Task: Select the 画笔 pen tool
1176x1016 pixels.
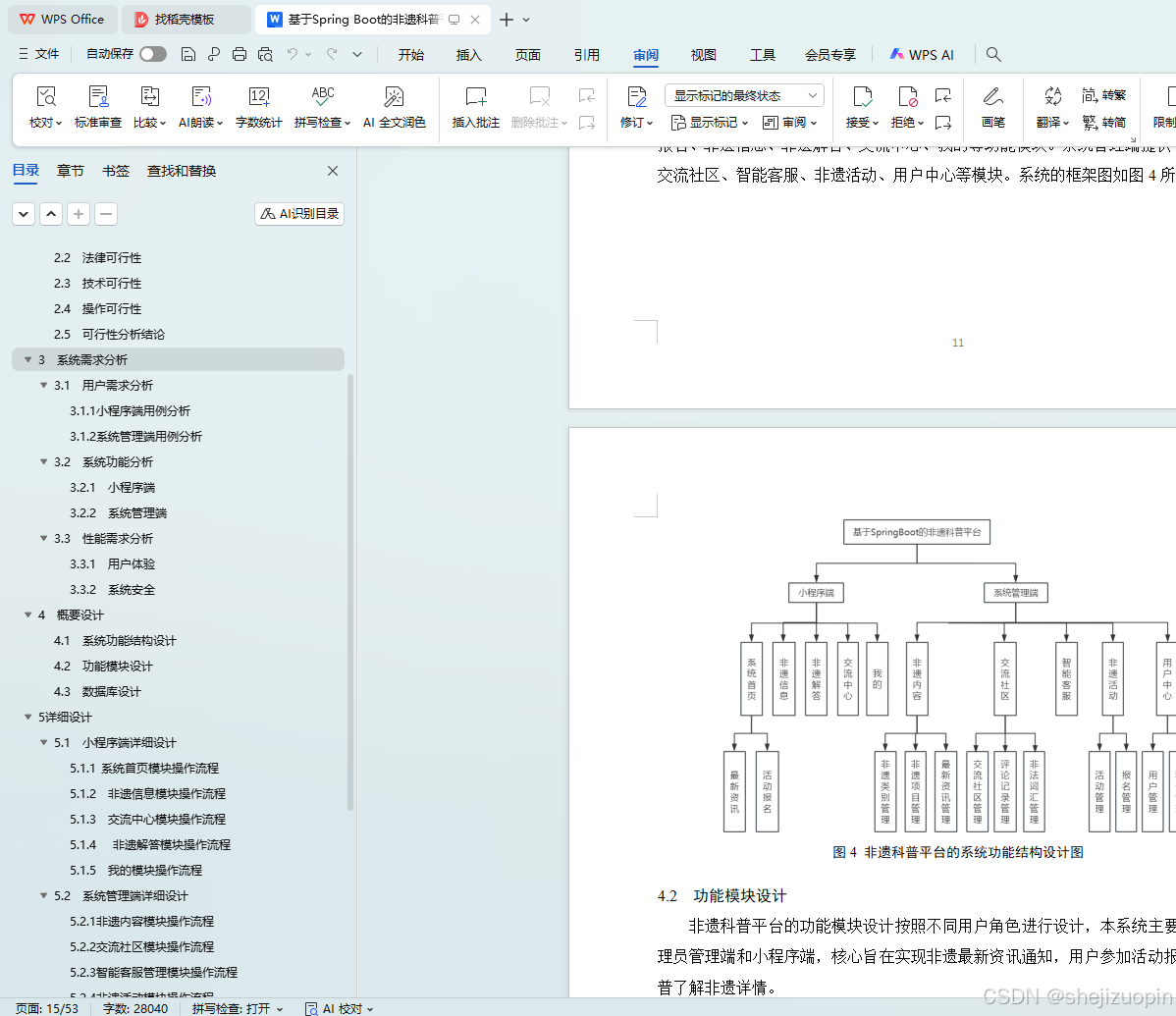Action: pos(993,107)
